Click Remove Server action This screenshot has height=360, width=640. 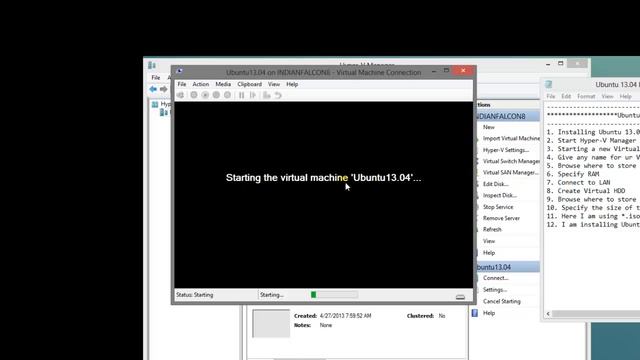501,218
